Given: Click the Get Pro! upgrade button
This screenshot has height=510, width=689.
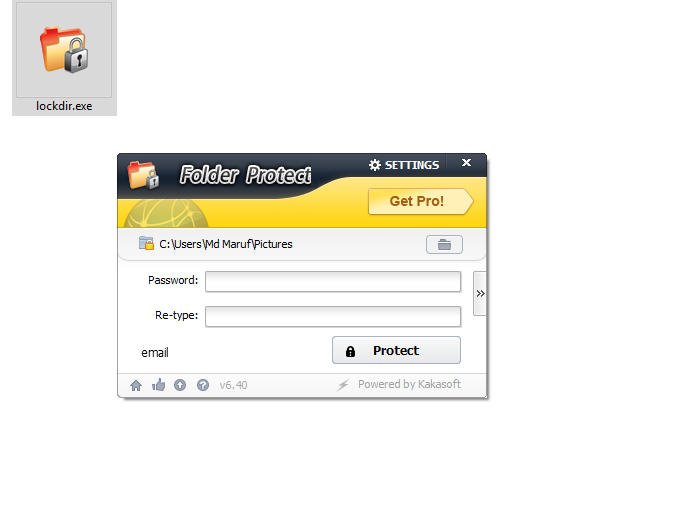Looking at the screenshot, I should 421,201.
